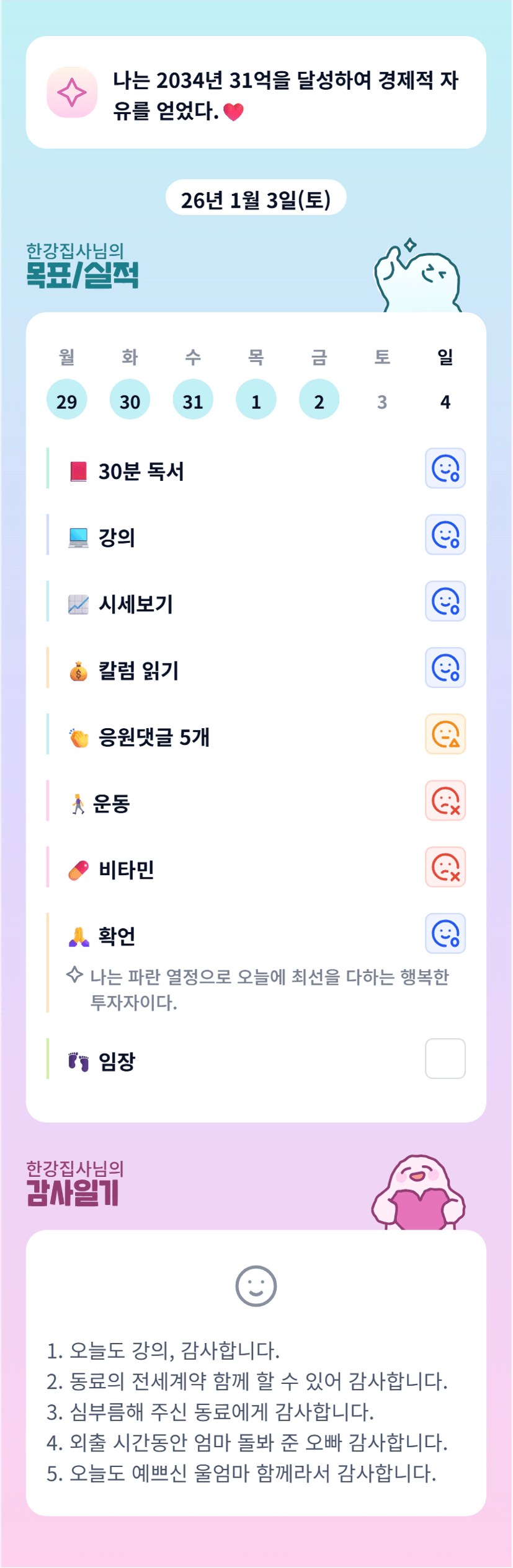Check the empty box for 임장
The width and height of the screenshot is (513, 1568).
[x=445, y=1059]
